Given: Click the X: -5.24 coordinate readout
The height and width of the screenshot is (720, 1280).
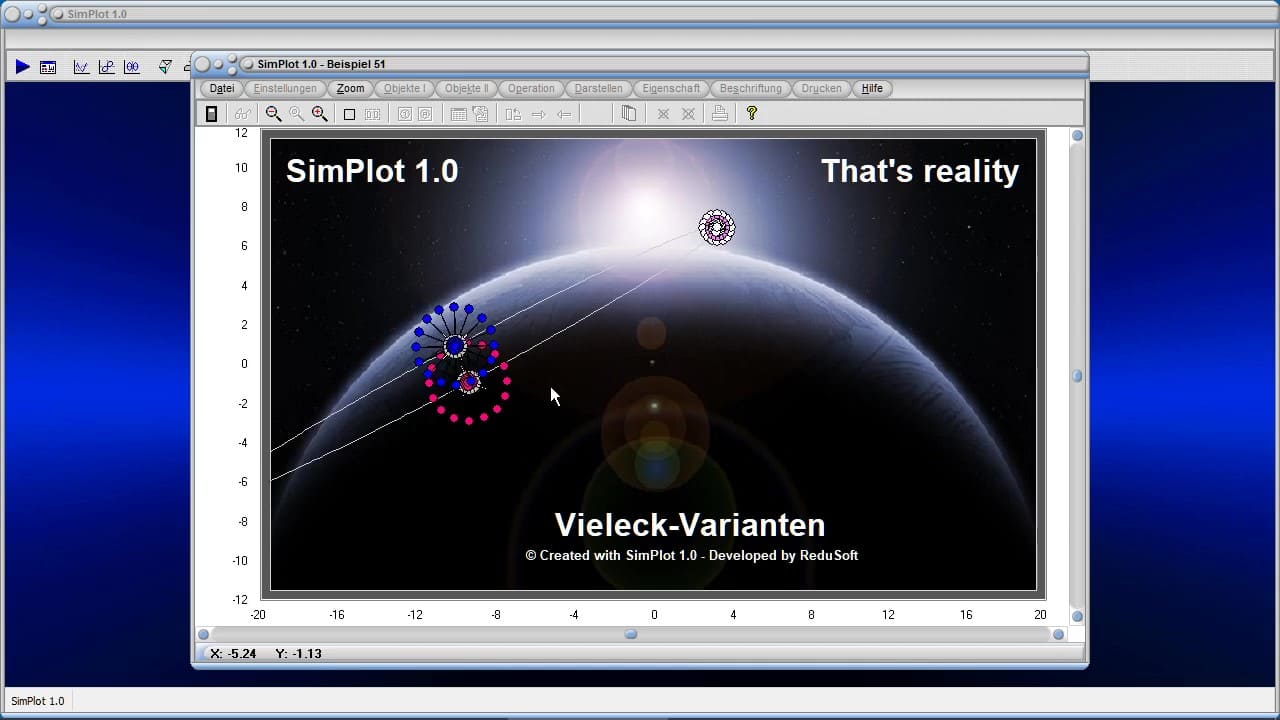Looking at the screenshot, I should tap(233, 654).
